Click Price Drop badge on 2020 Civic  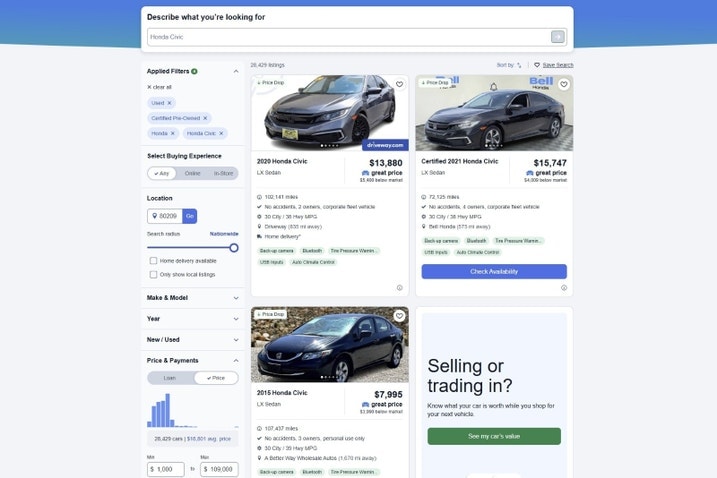click(x=270, y=83)
